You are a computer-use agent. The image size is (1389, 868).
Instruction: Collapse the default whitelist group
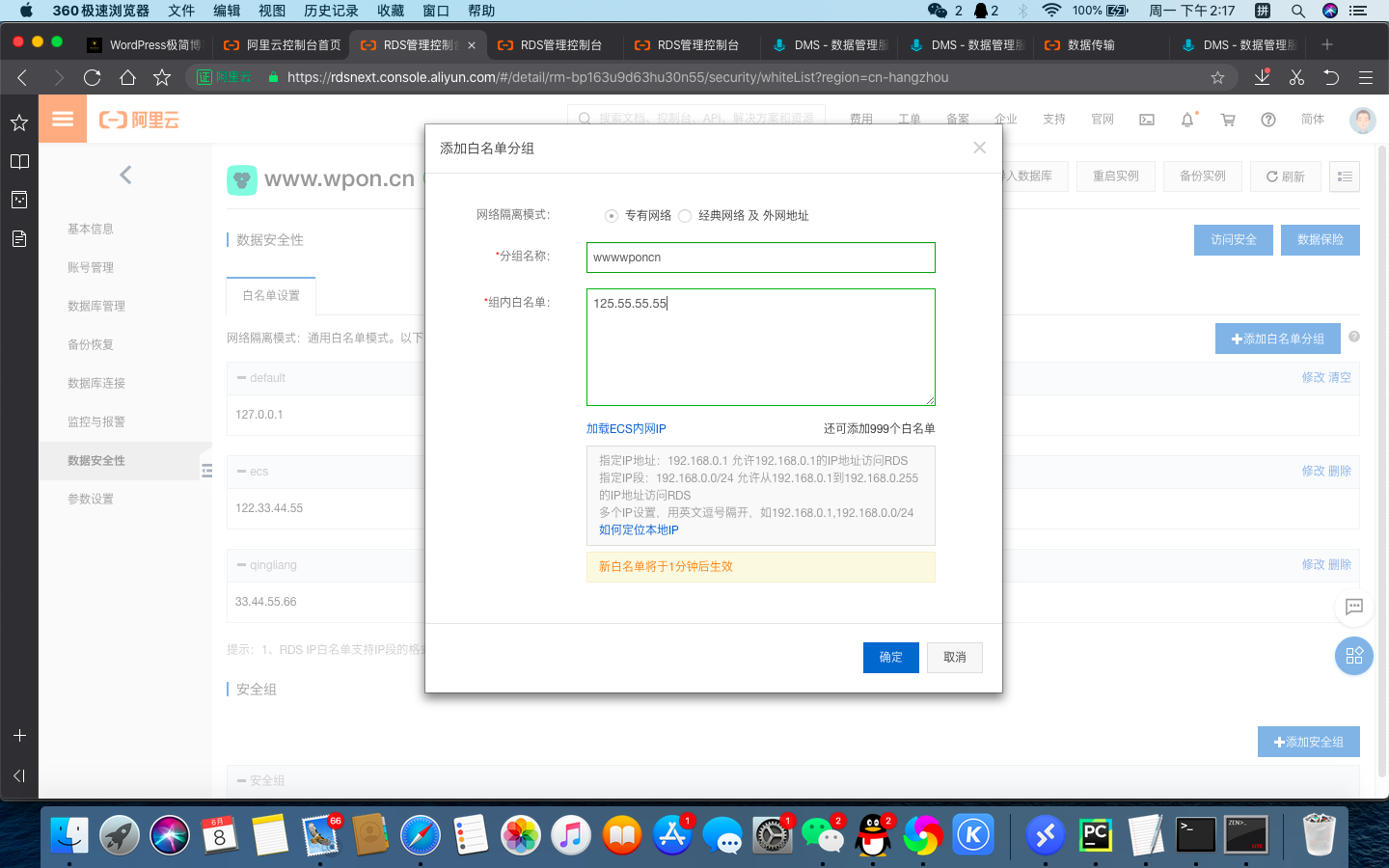click(x=241, y=378)
